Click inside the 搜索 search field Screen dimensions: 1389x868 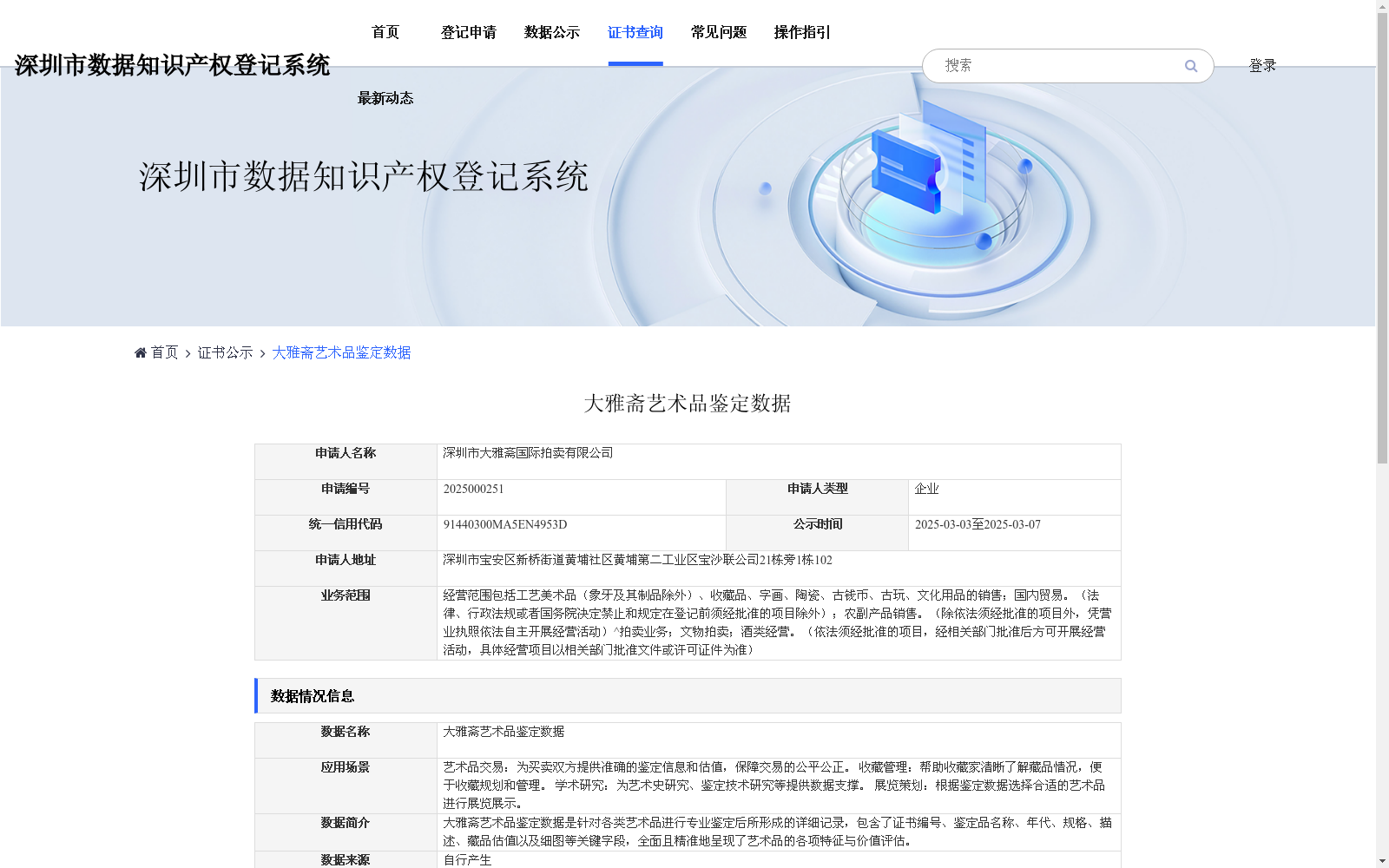pos(1042,65)
